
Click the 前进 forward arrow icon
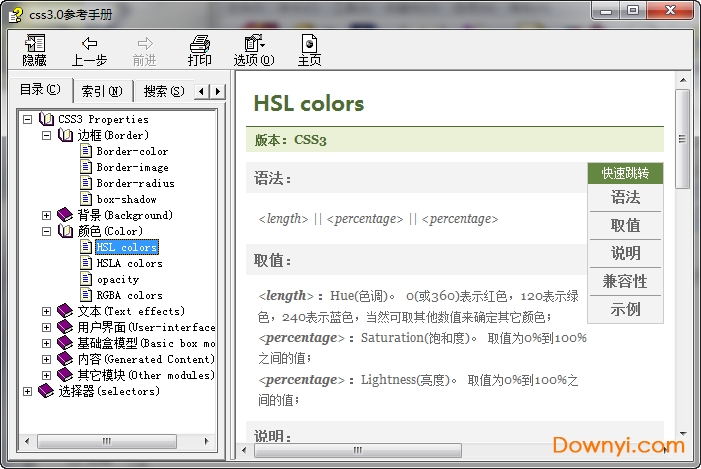145,43
